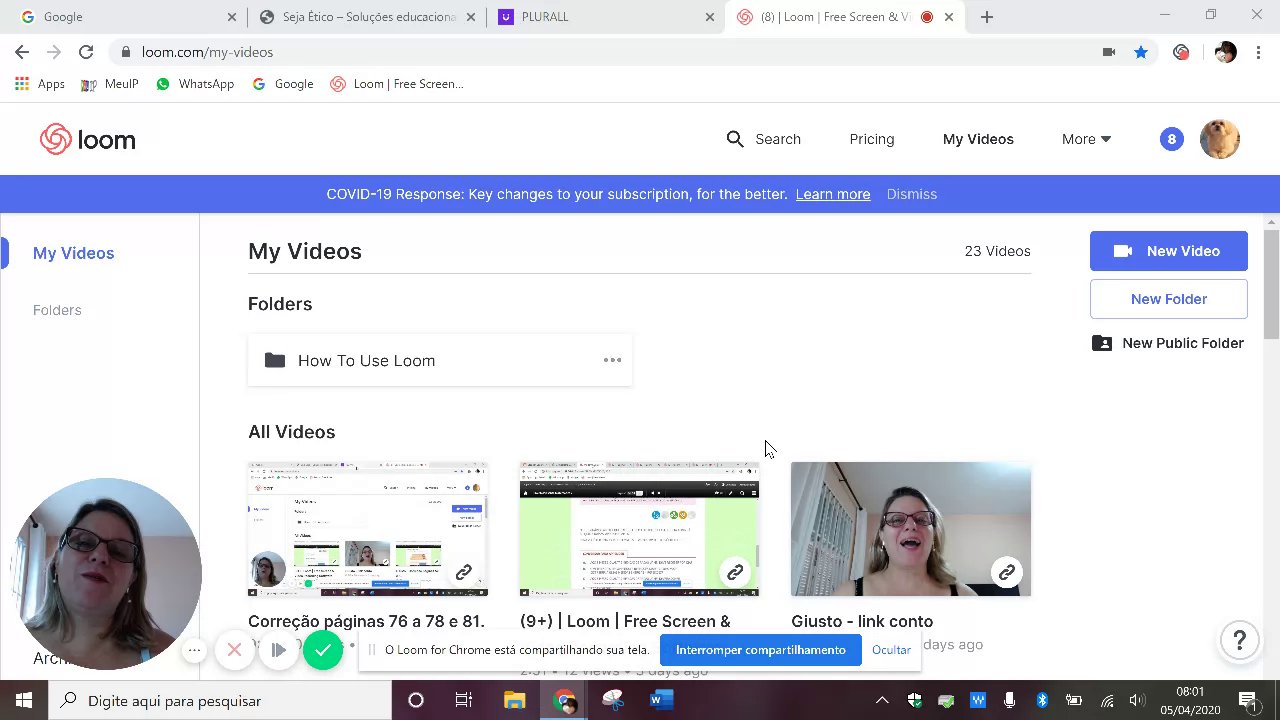1280x720 pixels.
Task: Copy link of Correção páginas video
Action: 463,573
